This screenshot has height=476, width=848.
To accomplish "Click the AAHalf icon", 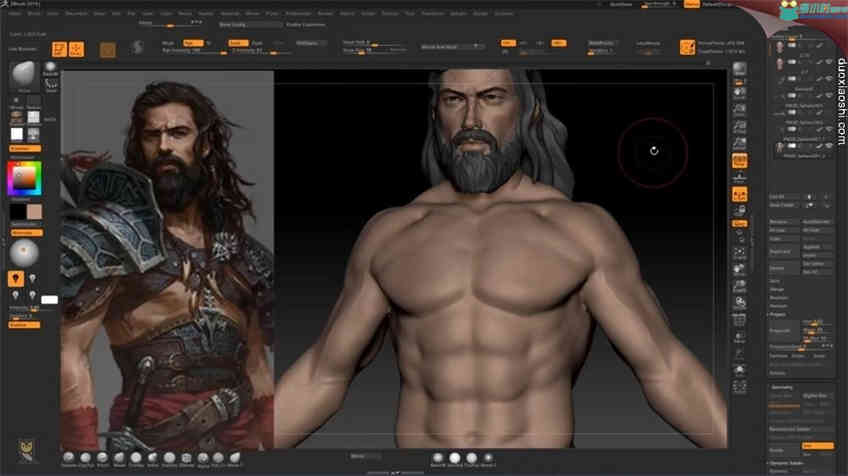I will 740,143.
